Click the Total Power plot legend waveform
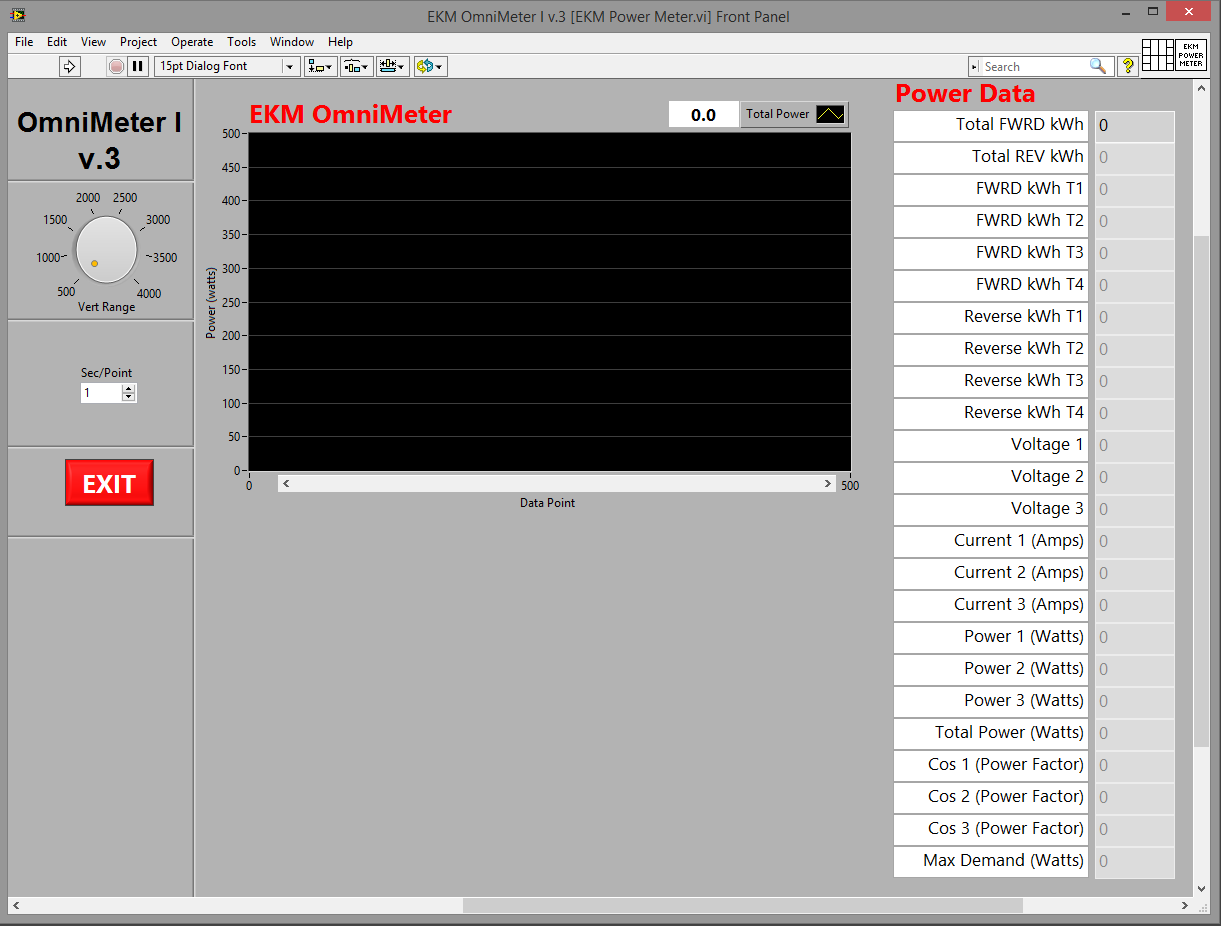This screenshot has width=1221, height=926. pyautogui.click(x=830, y=114)
